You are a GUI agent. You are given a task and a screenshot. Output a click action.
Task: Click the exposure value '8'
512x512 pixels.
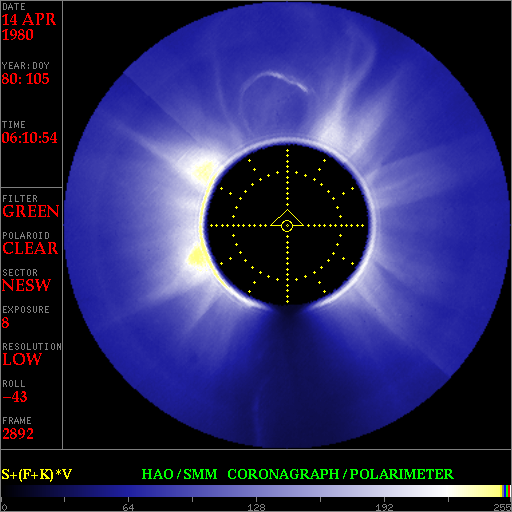[x=5, y=322]
